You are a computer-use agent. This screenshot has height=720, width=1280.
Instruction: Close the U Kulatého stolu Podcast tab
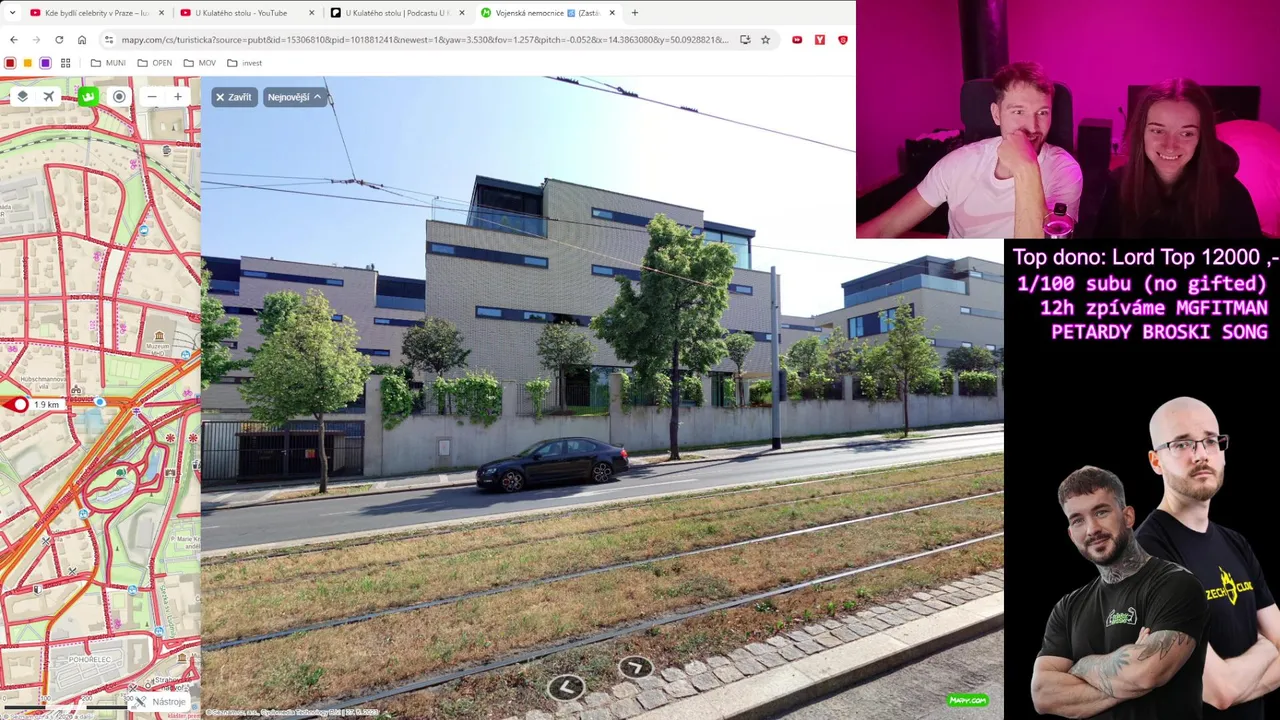pos(462,13)
